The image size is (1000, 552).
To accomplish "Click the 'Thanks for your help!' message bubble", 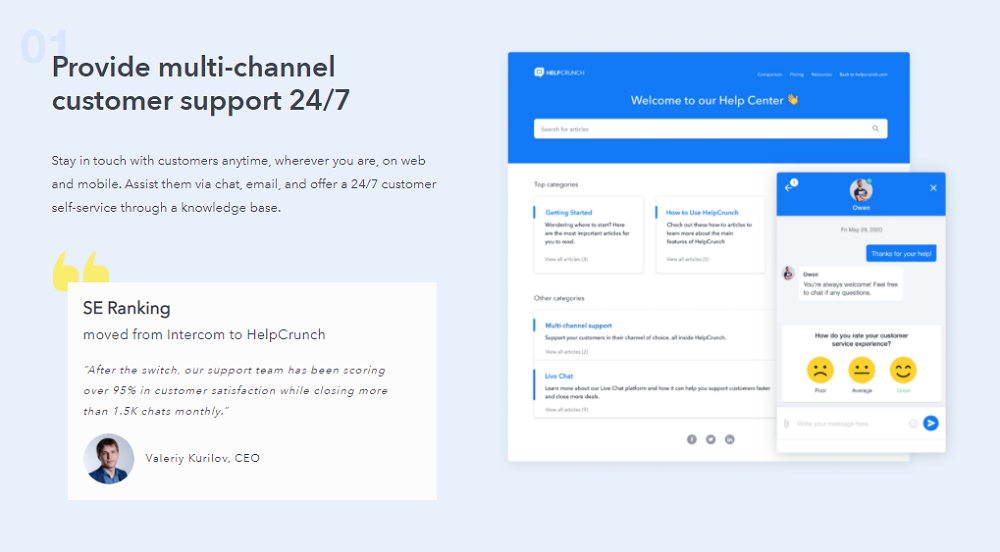I will (901, 253).
